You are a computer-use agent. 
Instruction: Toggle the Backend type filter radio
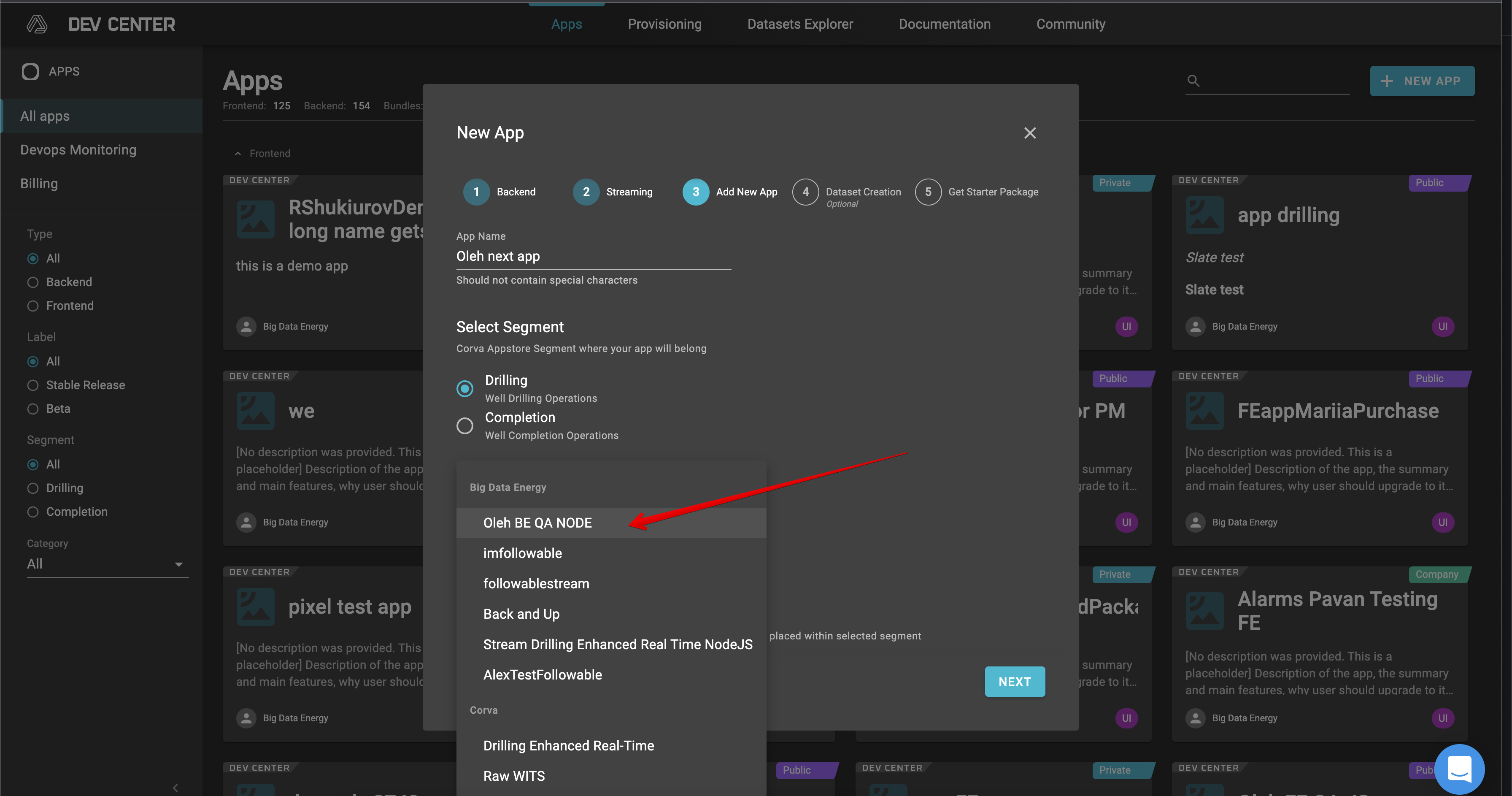33,281
